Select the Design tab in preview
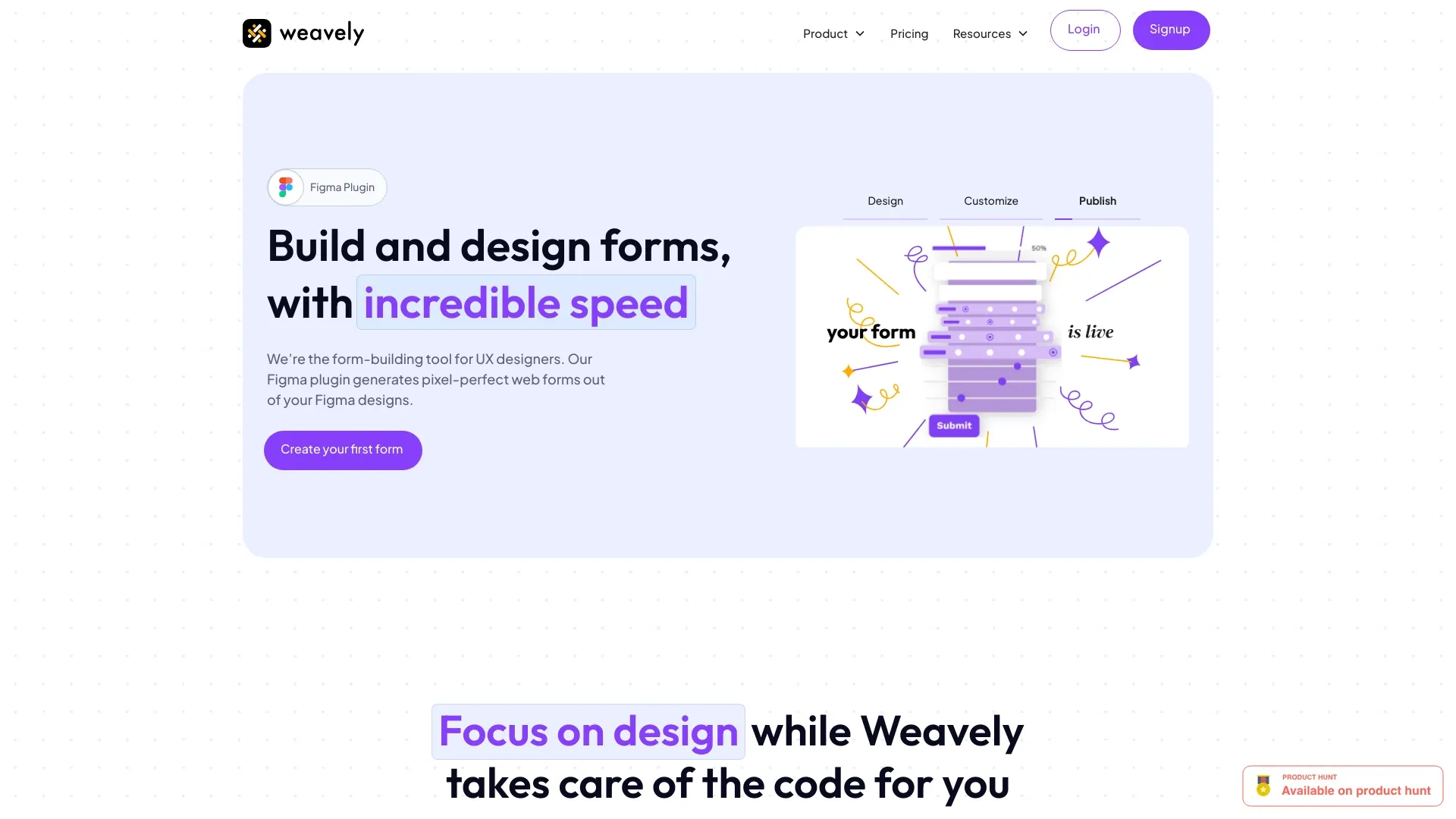 tap(884, 200)
